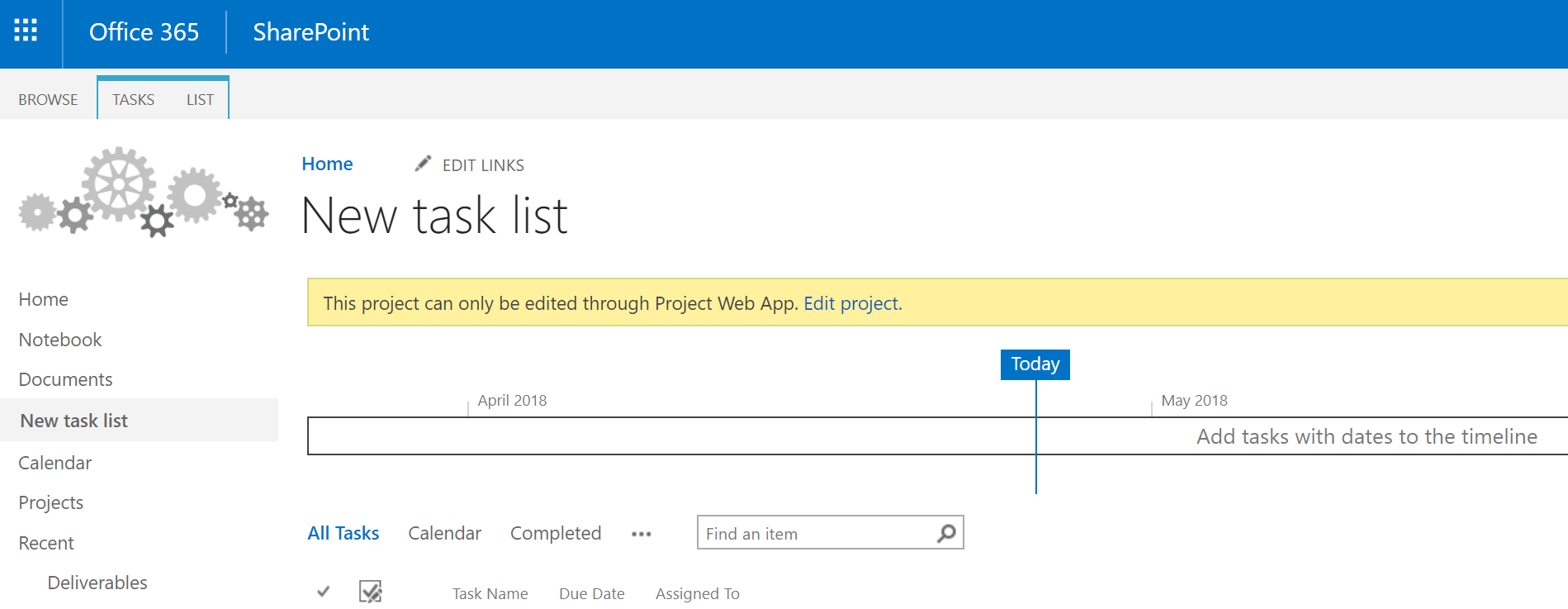Toggle the select-all tasks checkbox icon

click(x=370, y=592)
